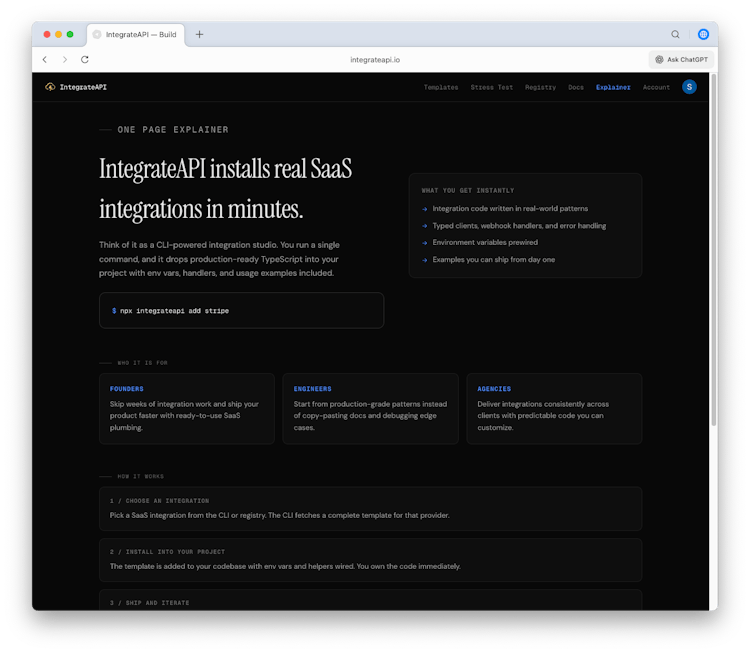Open the Account page link
The height and width of the screenshot is (653, 750).
[656, 87]
